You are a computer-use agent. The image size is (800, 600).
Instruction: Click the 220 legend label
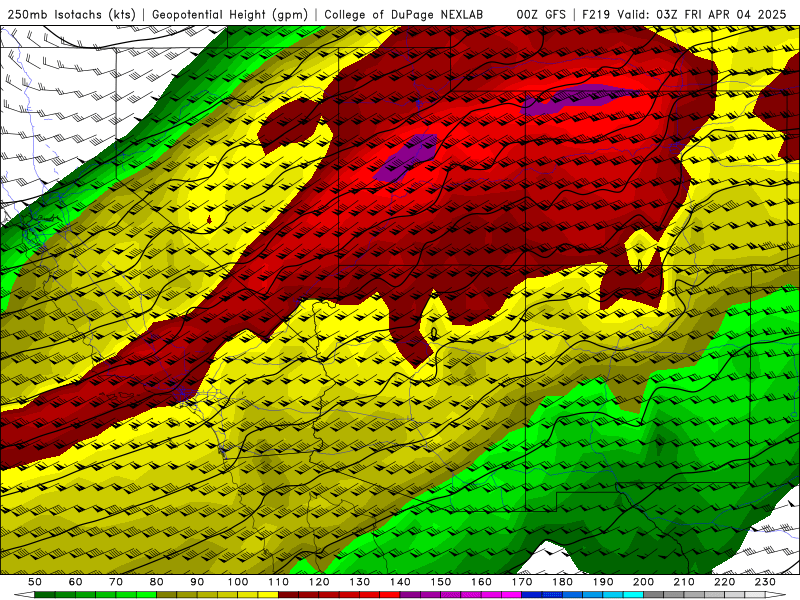point(724,582)
